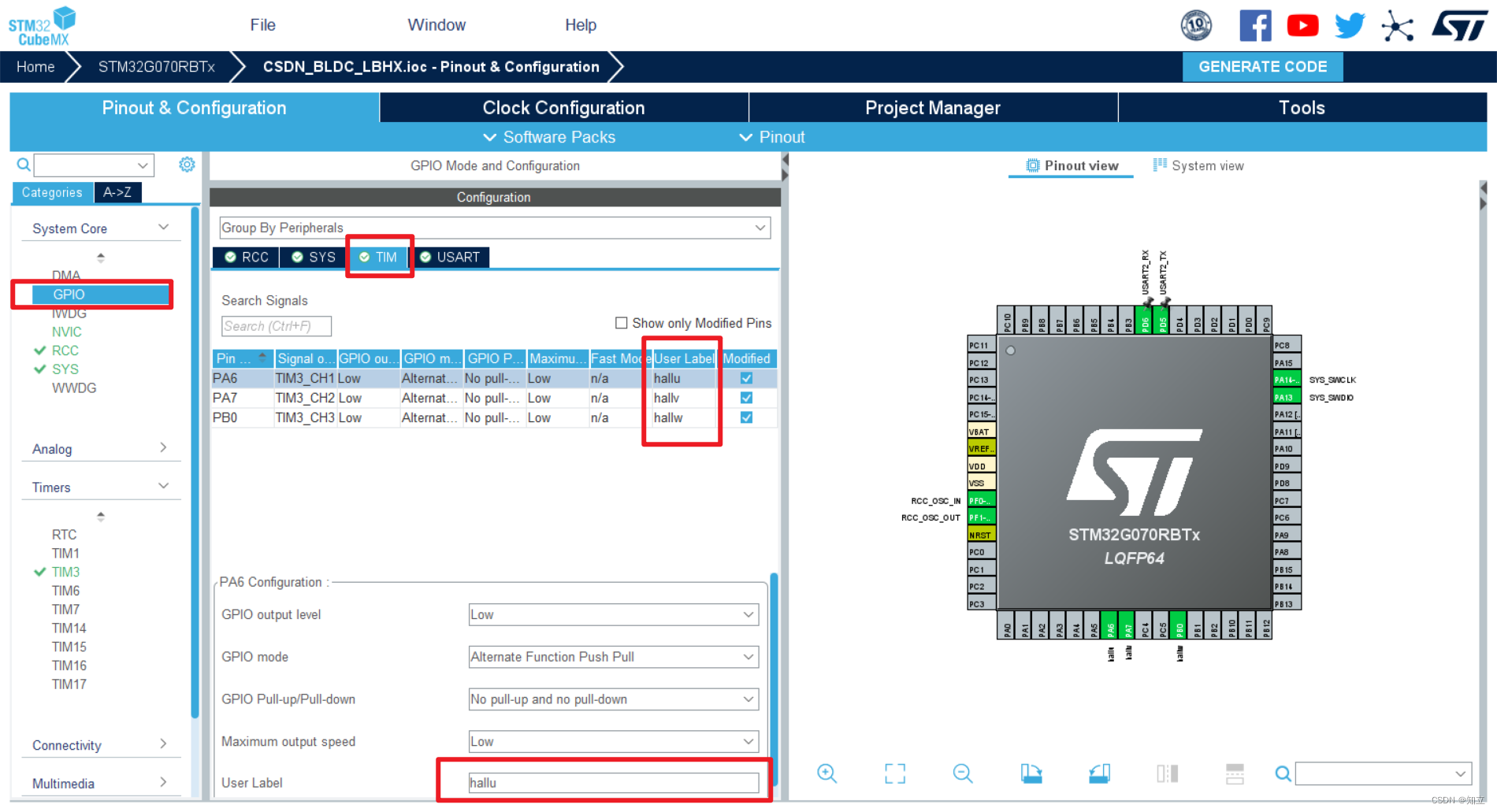Open Maximum output speed dropdown

coord(614,741)
